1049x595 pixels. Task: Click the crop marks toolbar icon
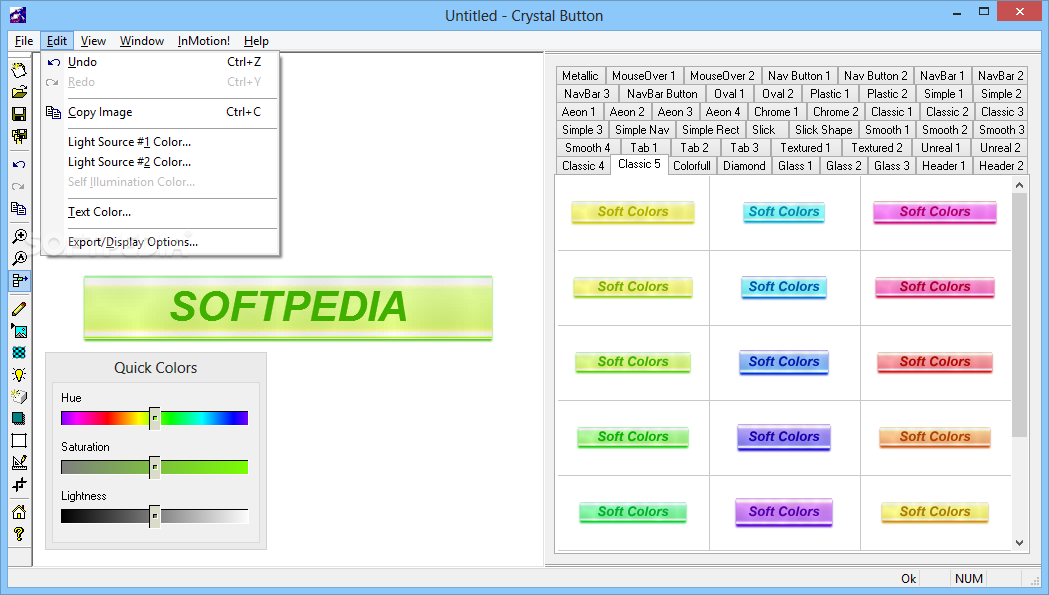19,485
